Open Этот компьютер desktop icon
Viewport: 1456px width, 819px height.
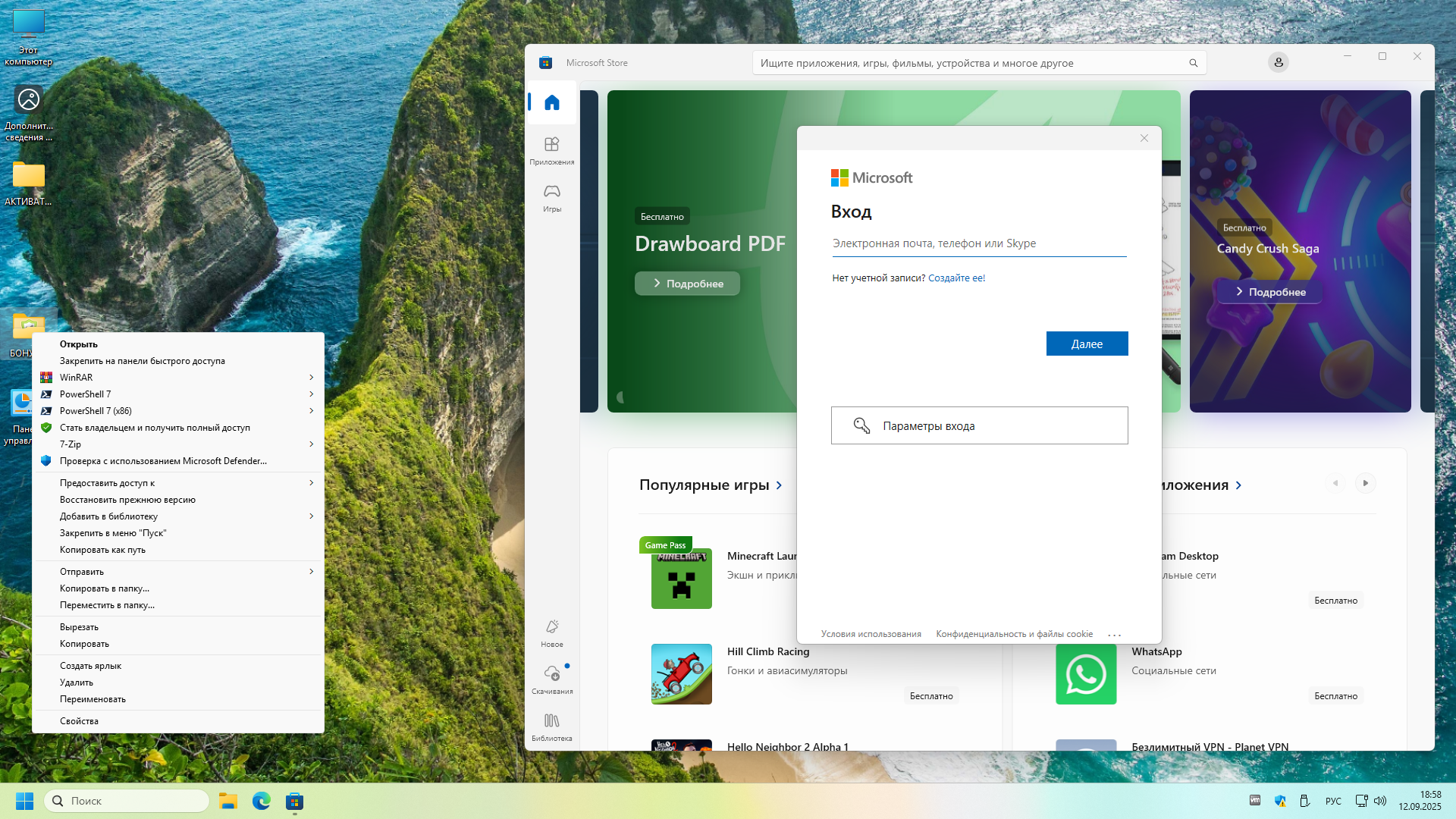click(29, 38)
